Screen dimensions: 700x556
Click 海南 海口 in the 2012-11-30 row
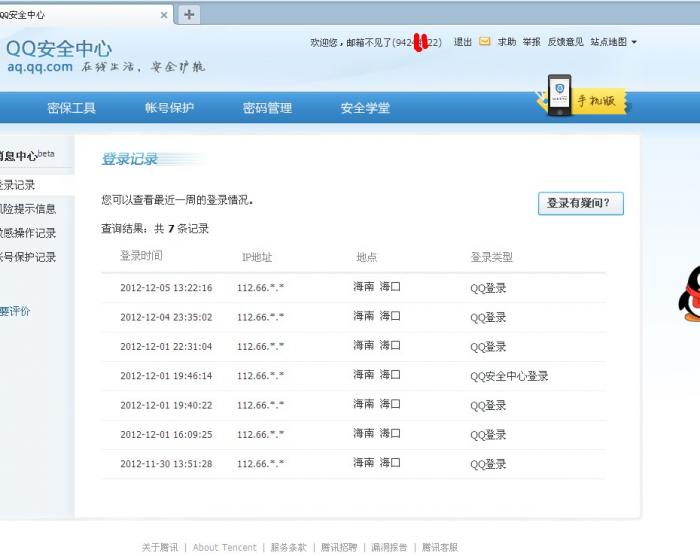point(377,463)
